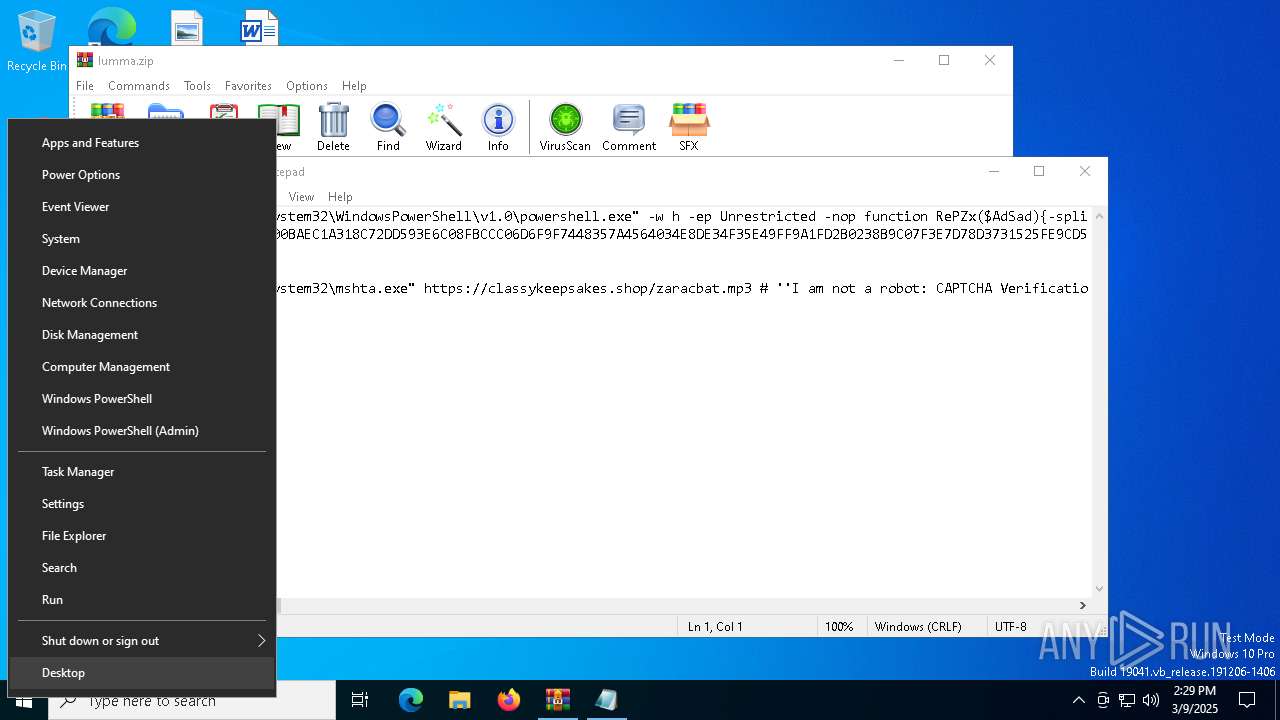Open the notification center icon
The image size is (1280, 720).
tap(1247, 700)
